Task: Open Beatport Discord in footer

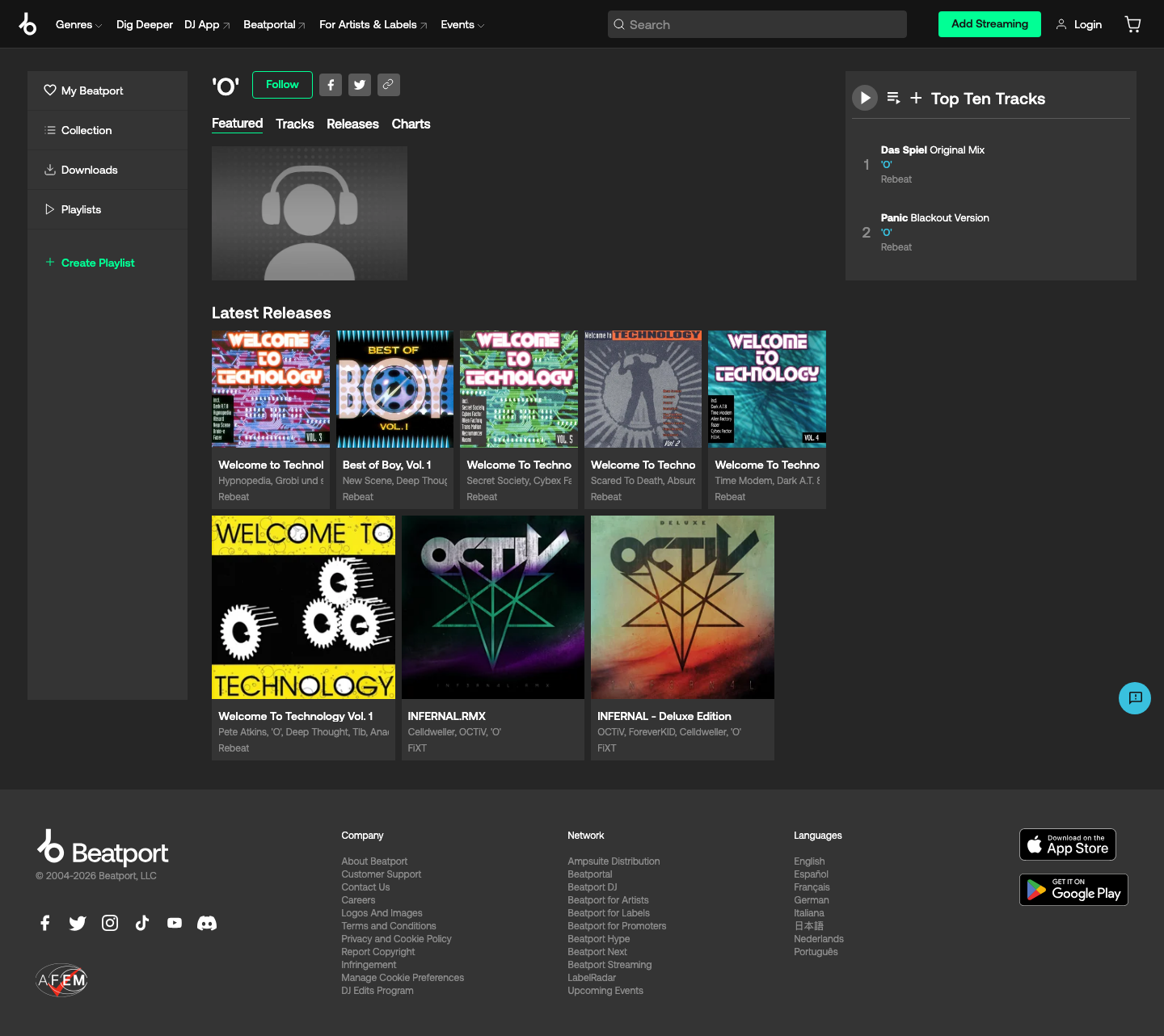Action: pos(207,923)
